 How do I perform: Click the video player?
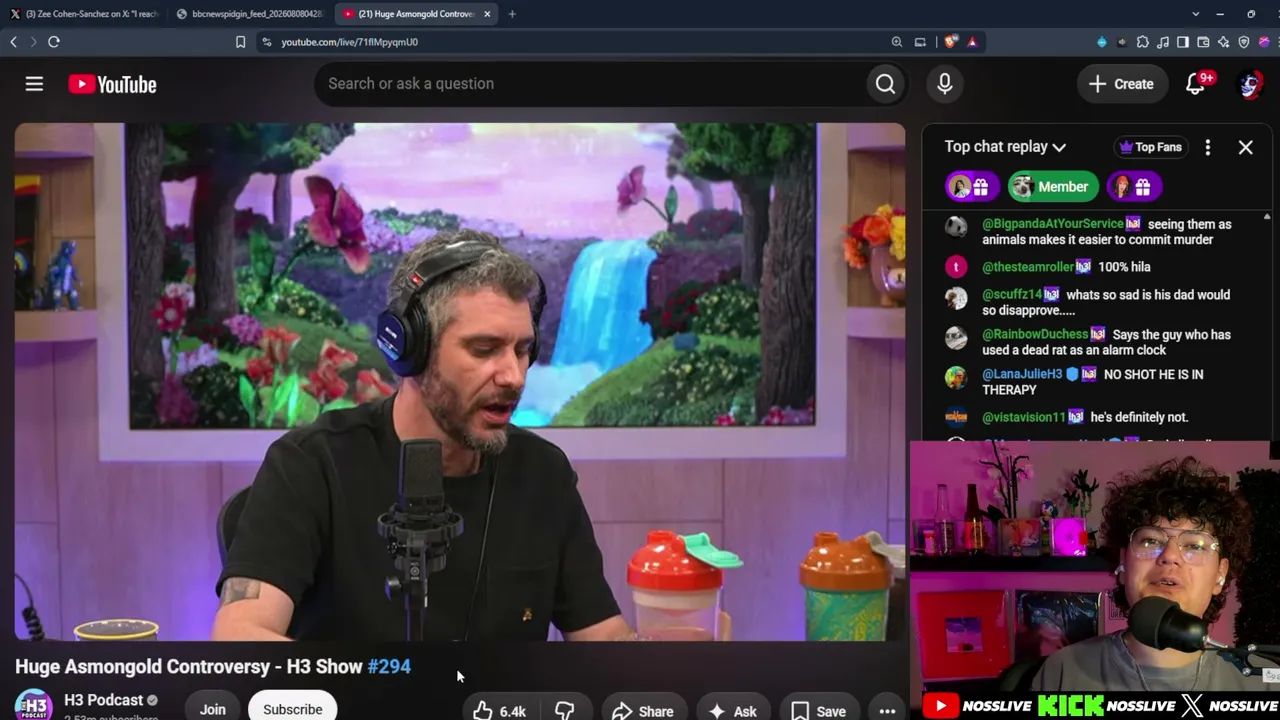coord(460,382)
